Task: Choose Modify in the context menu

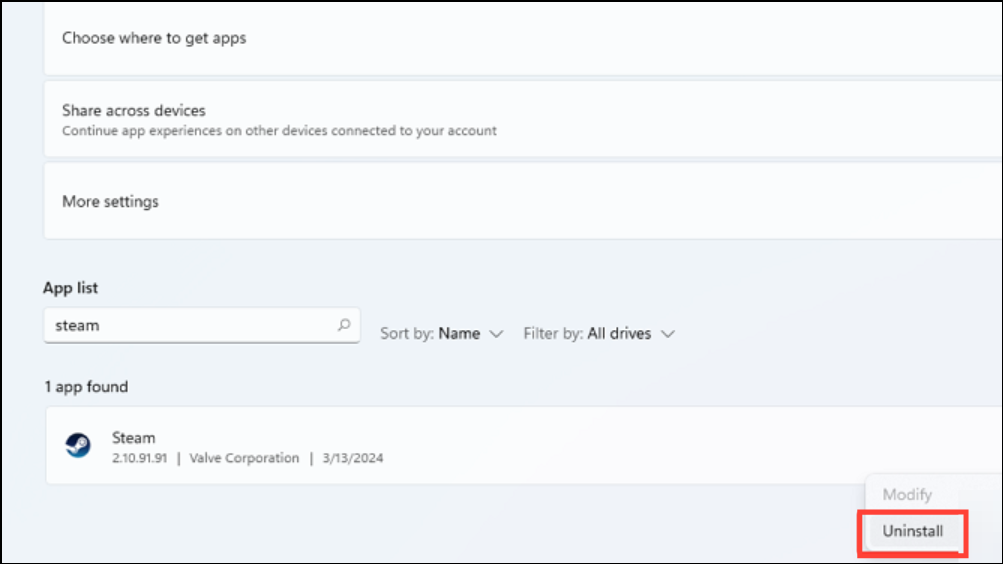Action: [x=907, y=494]
